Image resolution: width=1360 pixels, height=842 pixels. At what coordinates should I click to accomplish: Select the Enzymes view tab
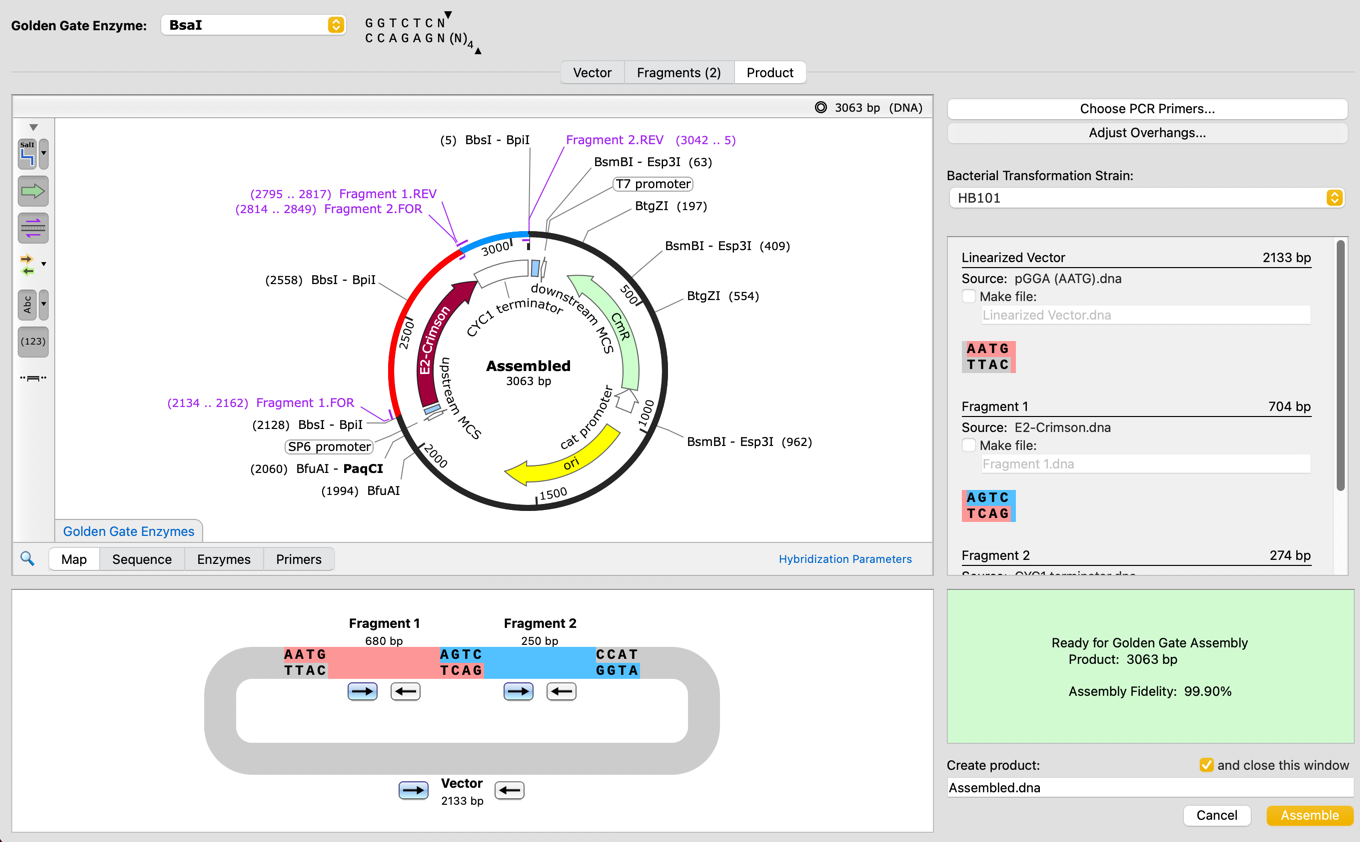pyautogui.click(x=224, y=559)
